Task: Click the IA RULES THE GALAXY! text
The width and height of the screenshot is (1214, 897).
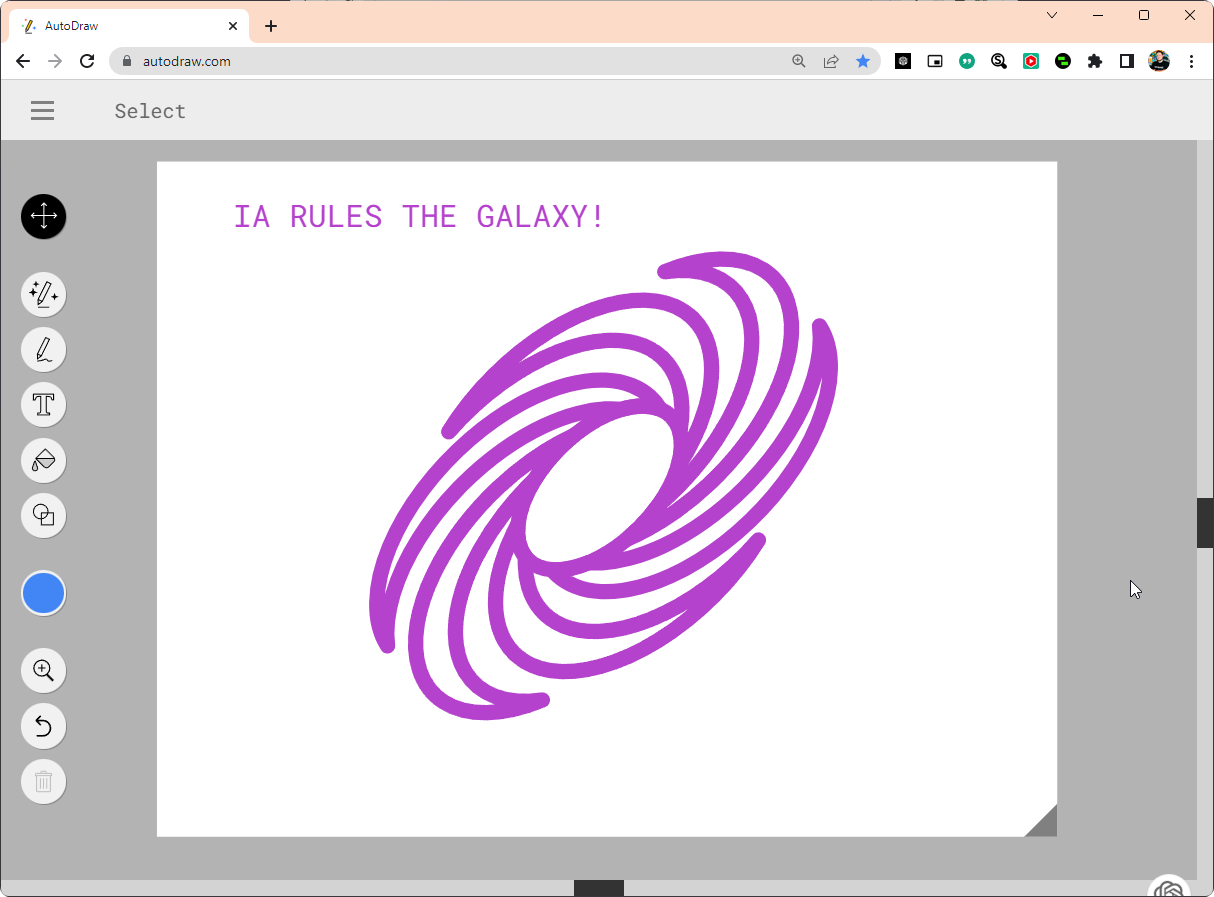Action: coord(419,216)
